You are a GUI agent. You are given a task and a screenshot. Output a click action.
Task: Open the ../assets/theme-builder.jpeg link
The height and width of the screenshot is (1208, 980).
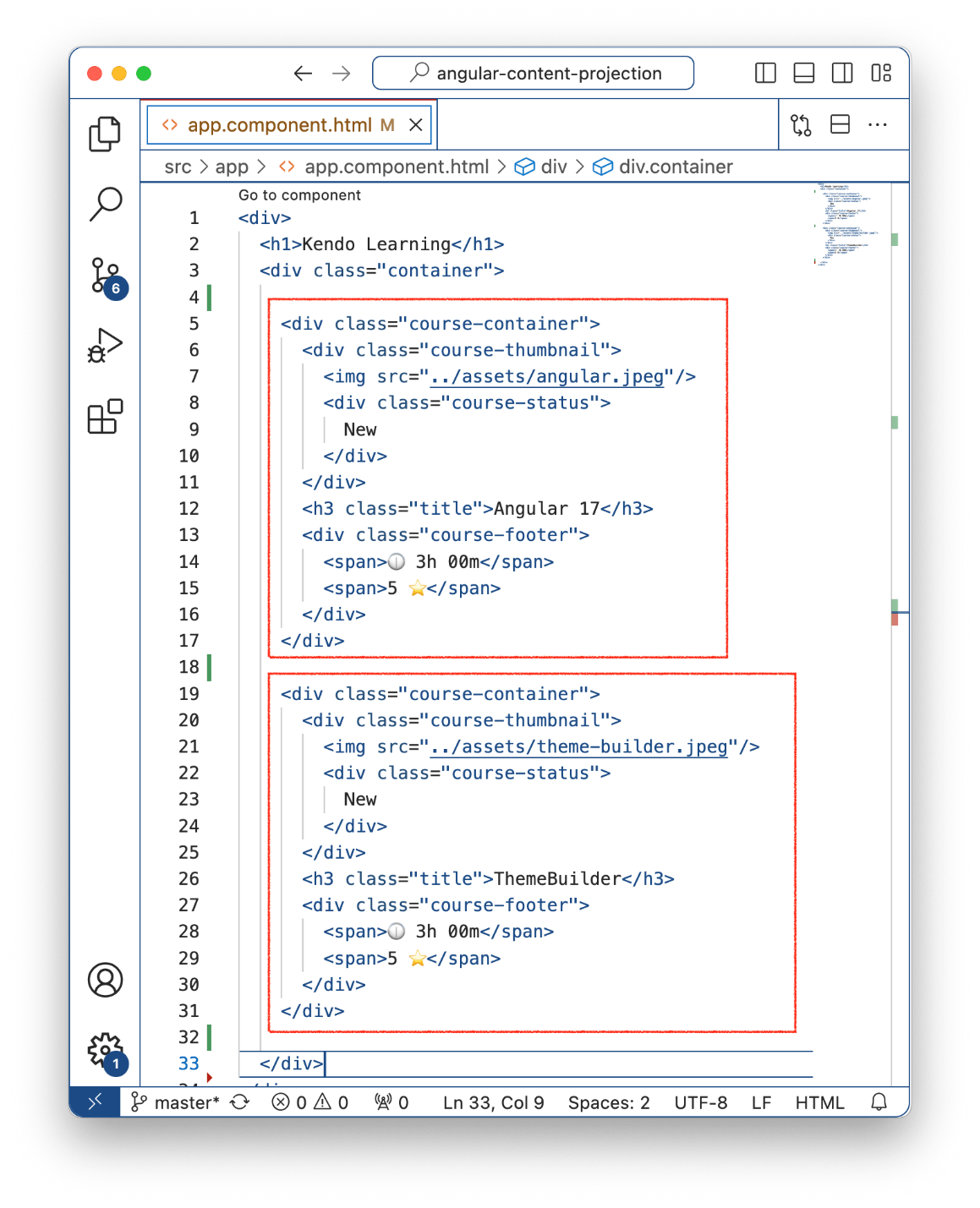(579, 747)
